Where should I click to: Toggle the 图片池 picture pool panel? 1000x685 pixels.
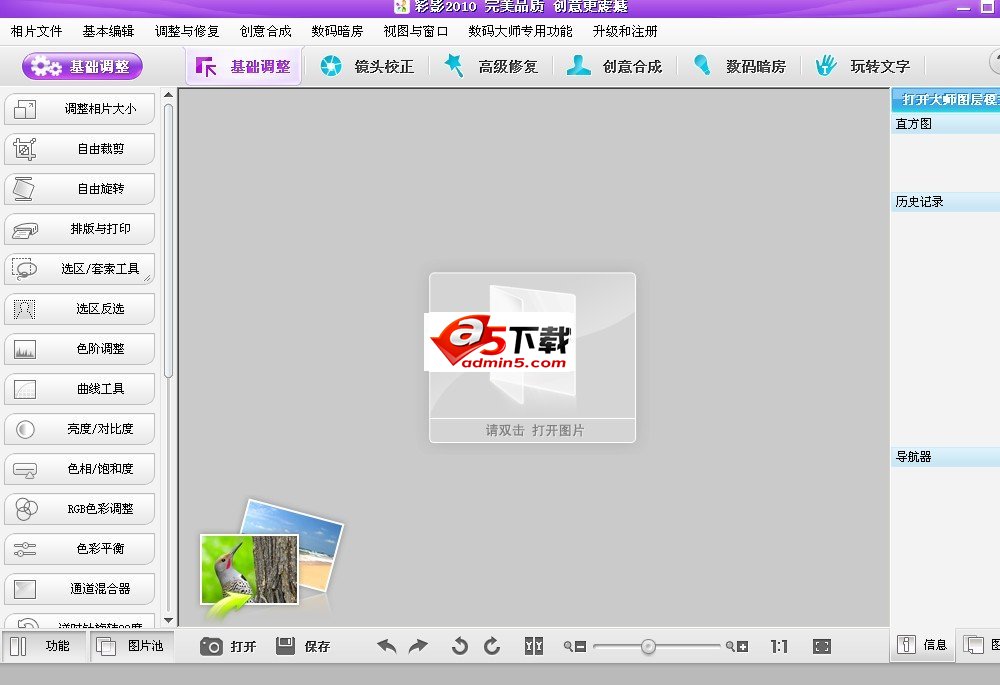130,646
